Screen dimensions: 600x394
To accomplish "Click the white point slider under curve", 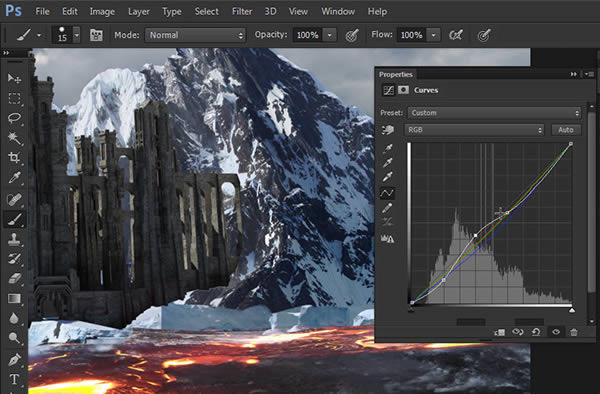I will [572, 310].
